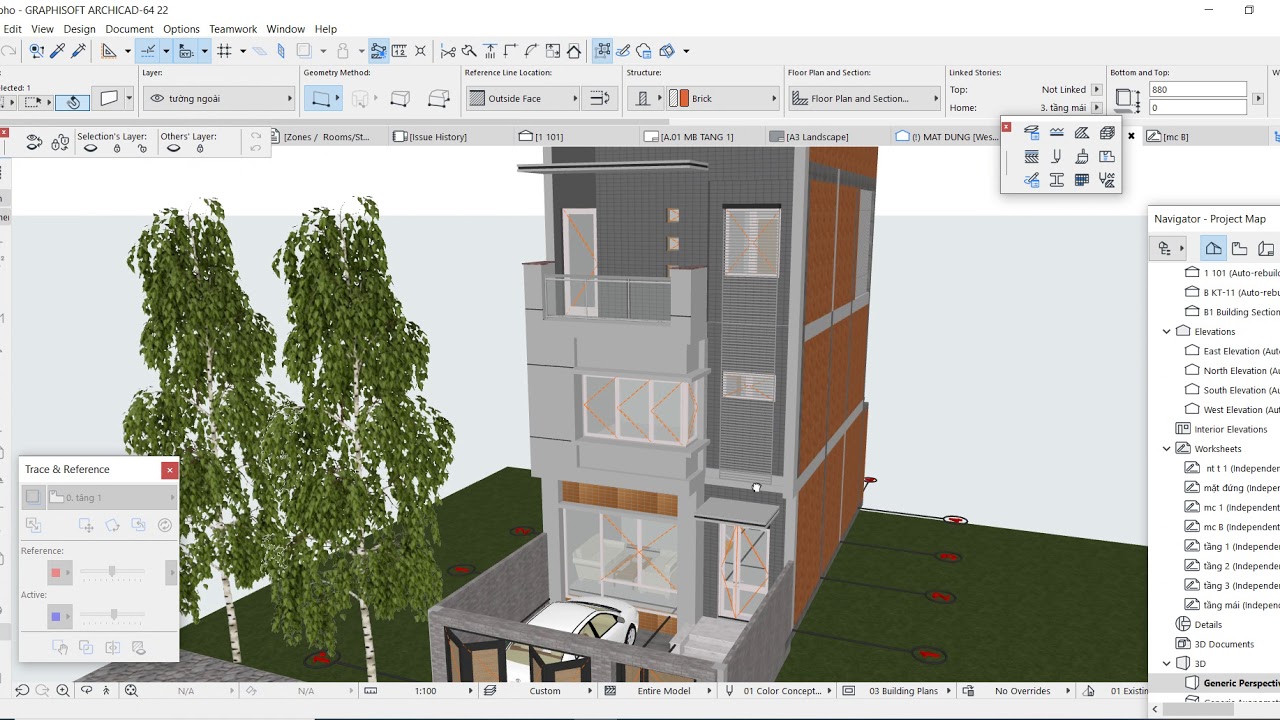This screenshot has height=720, width=1280.
Task: Open the Zone Categories attribute icon
Action: click(1106, 156)
